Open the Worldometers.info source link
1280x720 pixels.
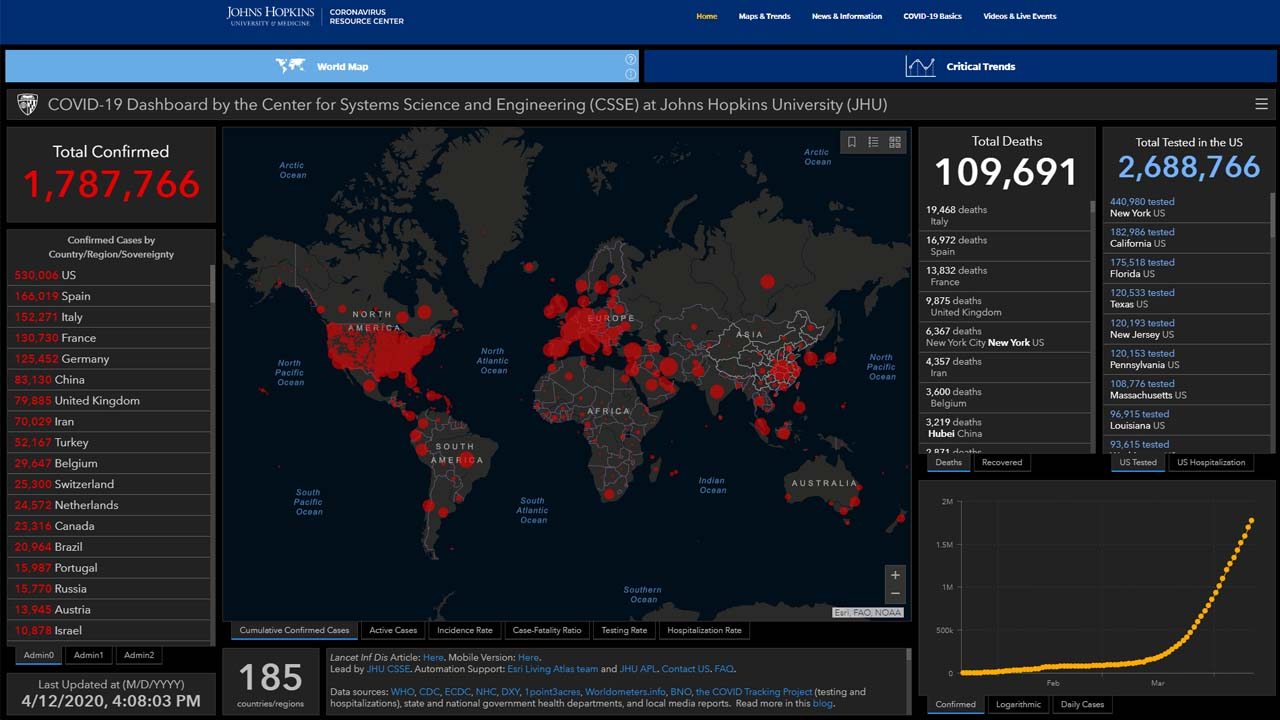pyautogui.click(x=625, y=692)
